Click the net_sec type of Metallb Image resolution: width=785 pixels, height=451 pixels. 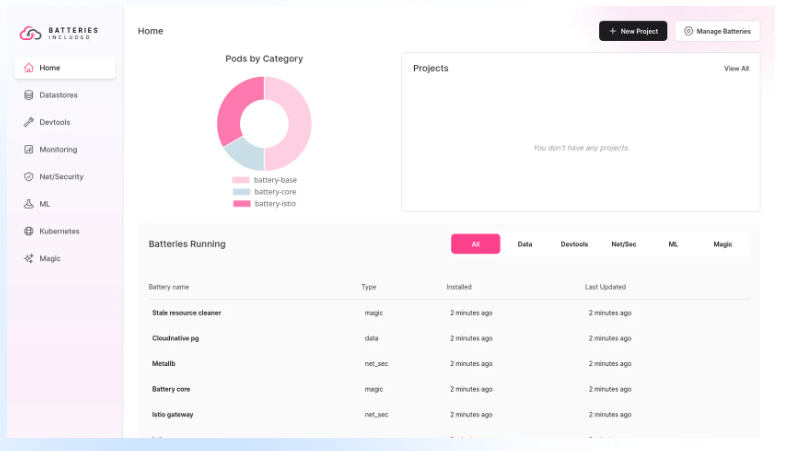tap(376, 364)
